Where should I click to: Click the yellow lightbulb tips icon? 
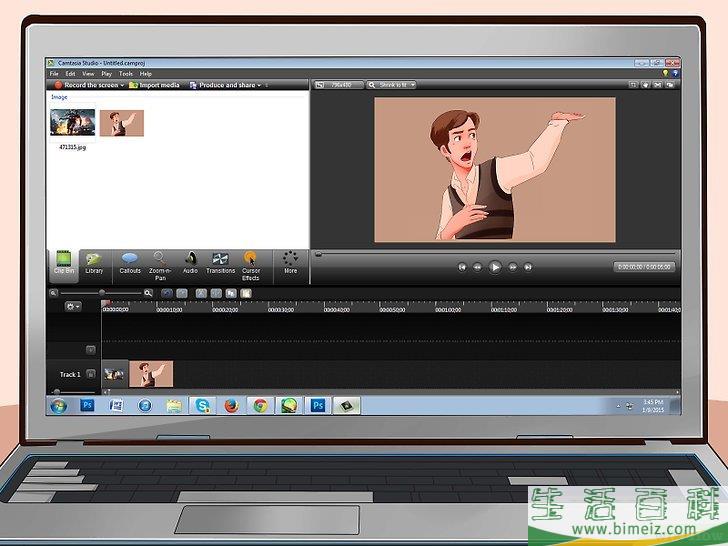point(665,73)
